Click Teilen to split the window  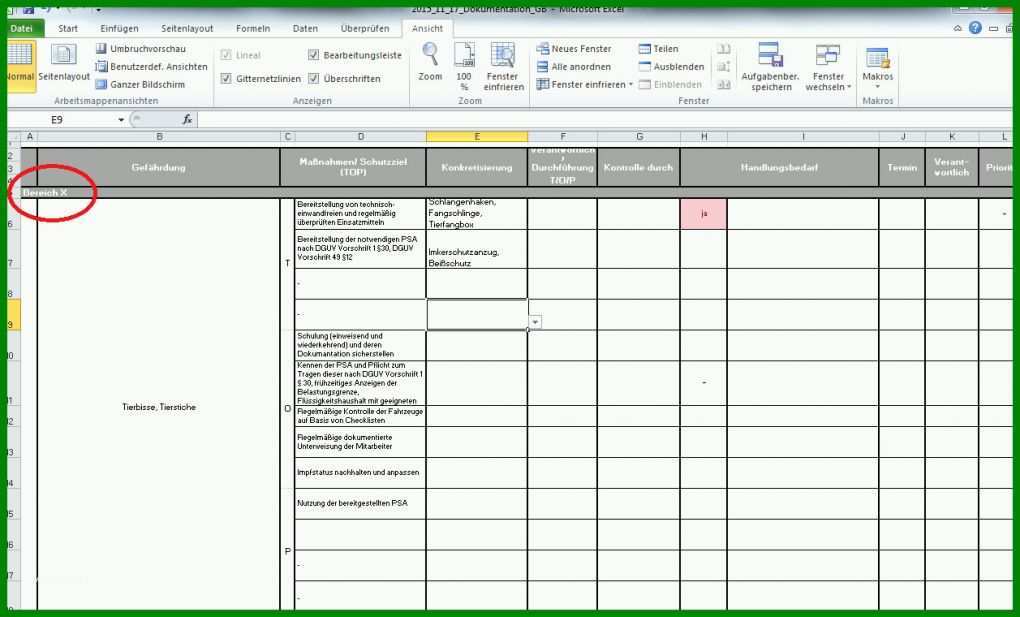click(658, 49)
